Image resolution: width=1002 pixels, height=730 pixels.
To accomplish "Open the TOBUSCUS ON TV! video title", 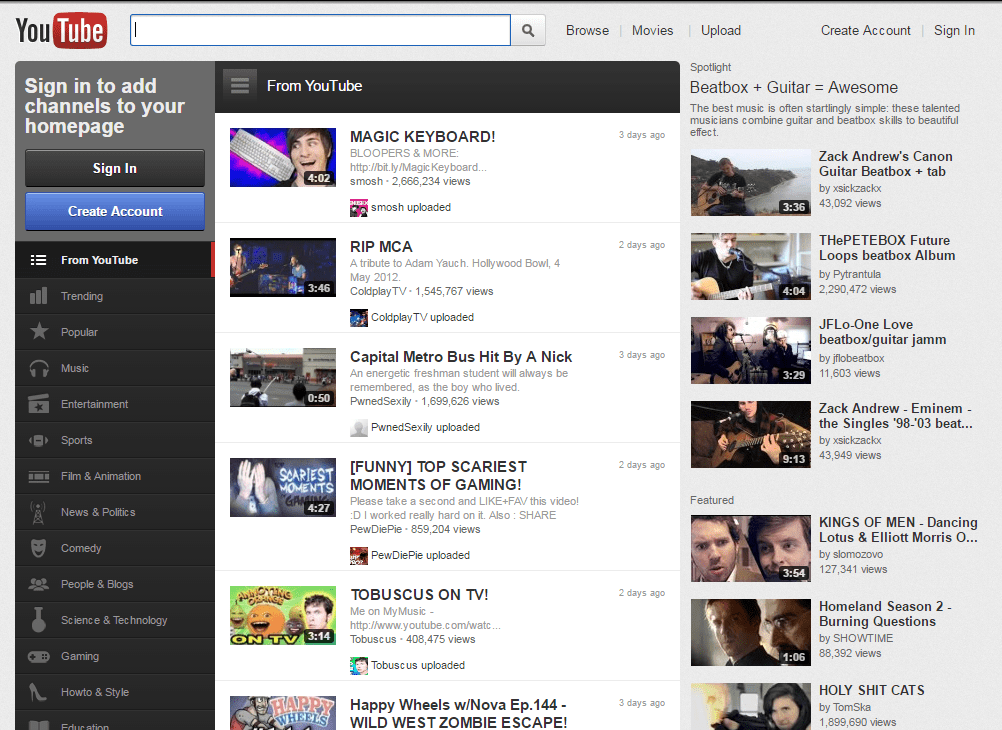I will tap(419, 594).
